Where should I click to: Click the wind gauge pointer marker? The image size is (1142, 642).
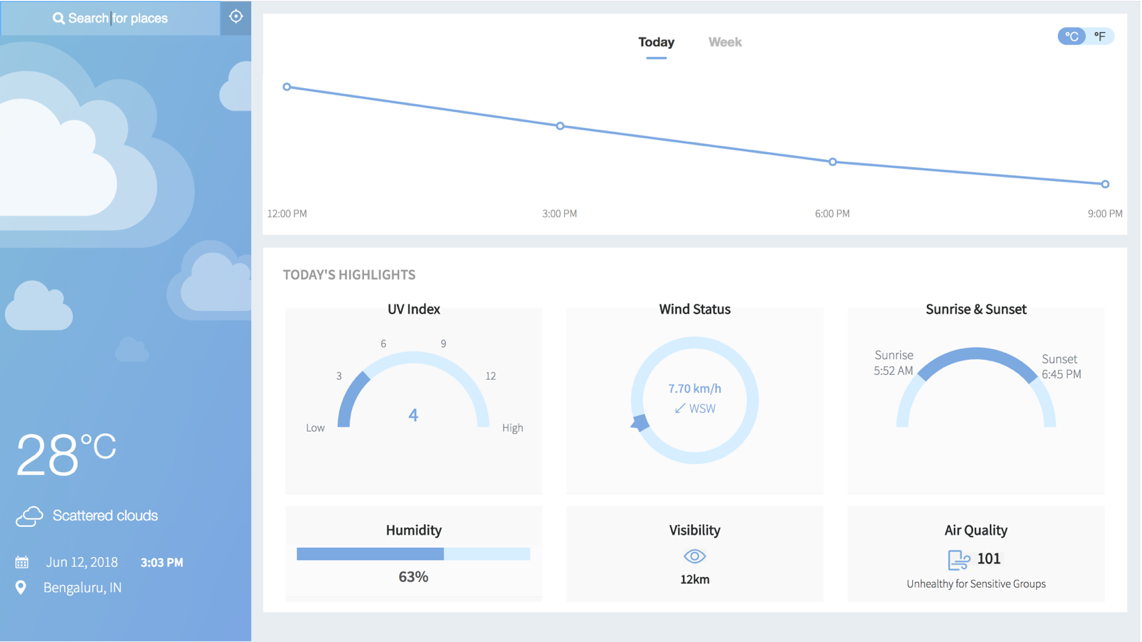639,423
